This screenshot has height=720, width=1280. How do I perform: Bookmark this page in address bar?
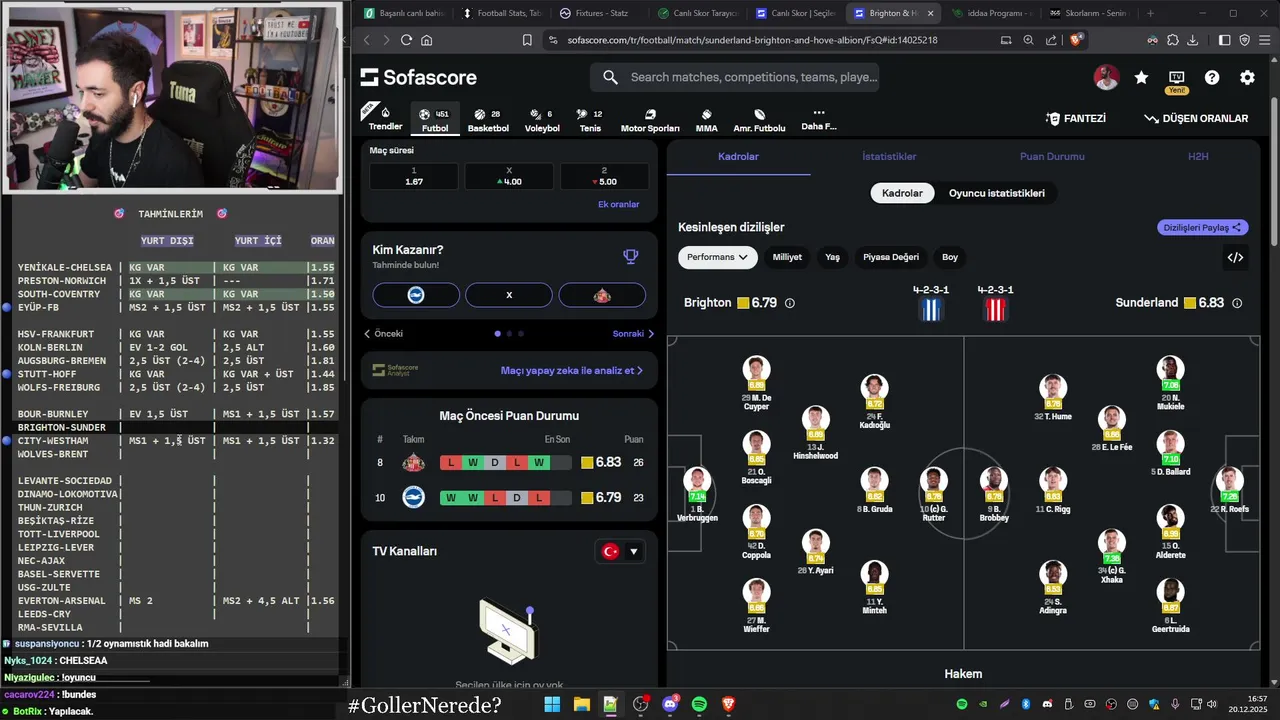click(527, 40)
